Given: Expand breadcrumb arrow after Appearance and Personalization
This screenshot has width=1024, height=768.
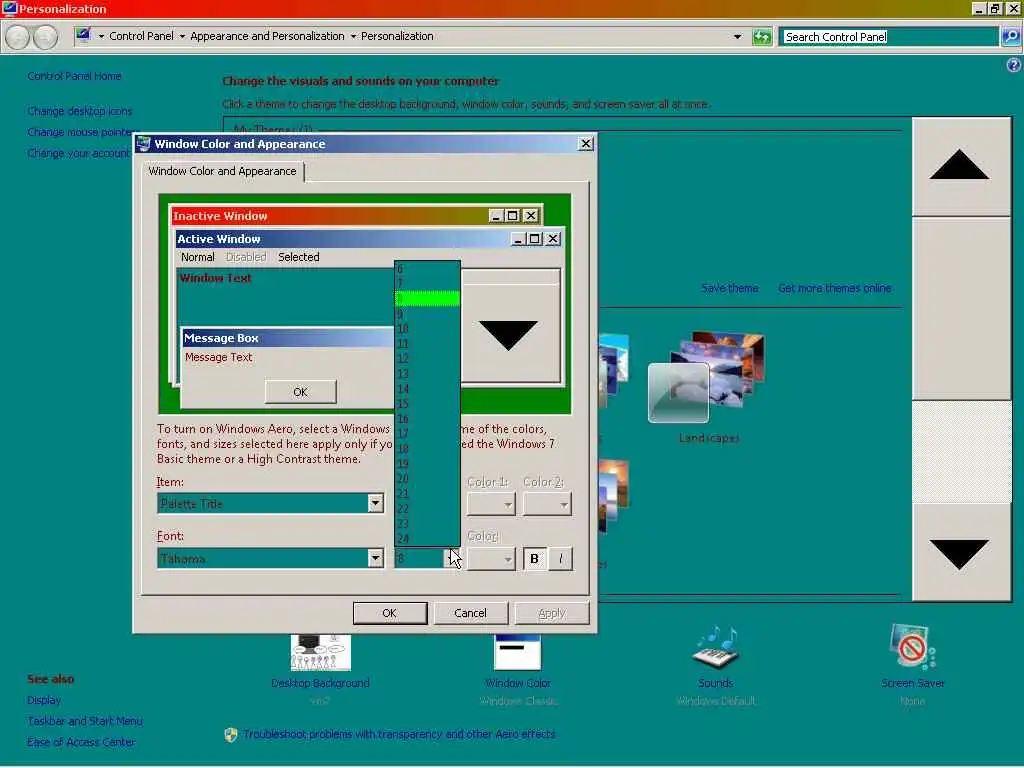Looking at the screenshot, I should 353,37.
